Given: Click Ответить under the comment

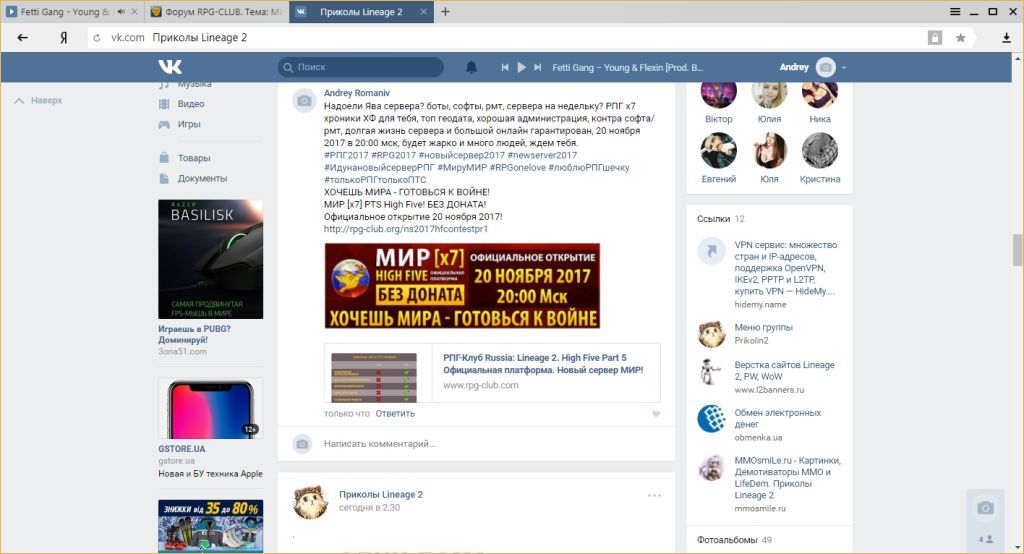Looking at the screenshot, I should [395, 414].
